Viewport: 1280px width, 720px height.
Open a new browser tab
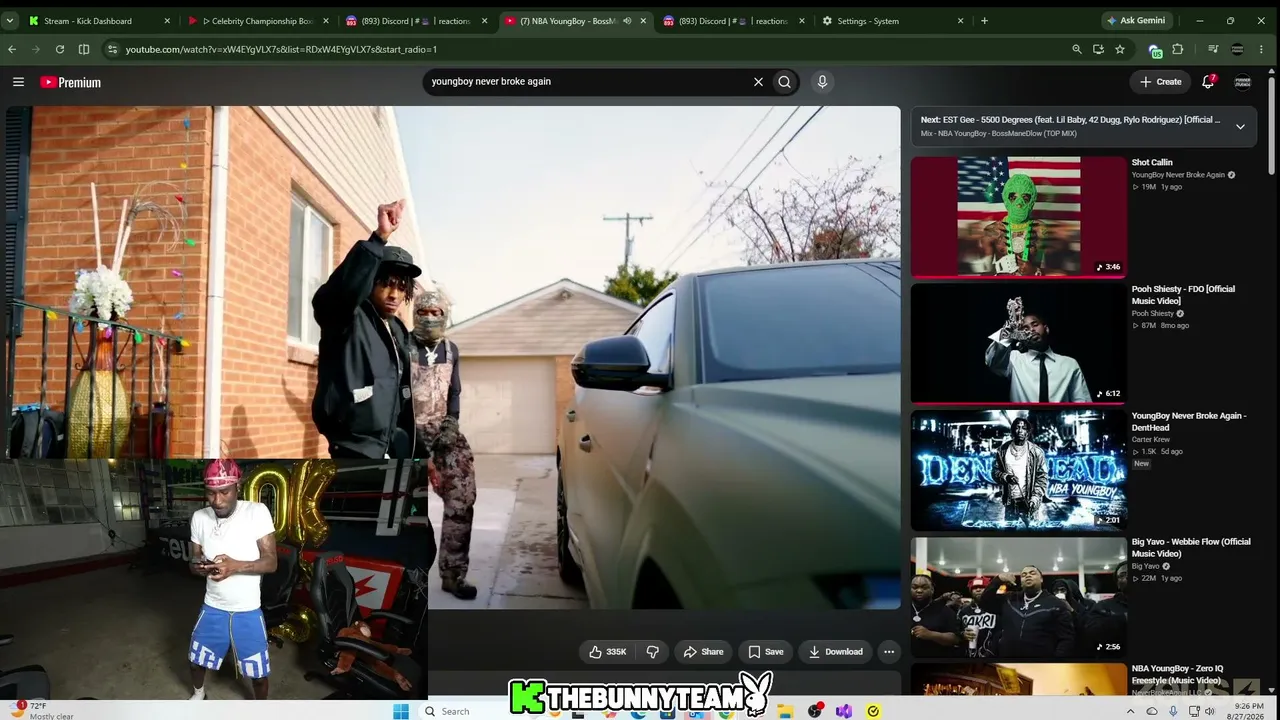tap(984, 21)
